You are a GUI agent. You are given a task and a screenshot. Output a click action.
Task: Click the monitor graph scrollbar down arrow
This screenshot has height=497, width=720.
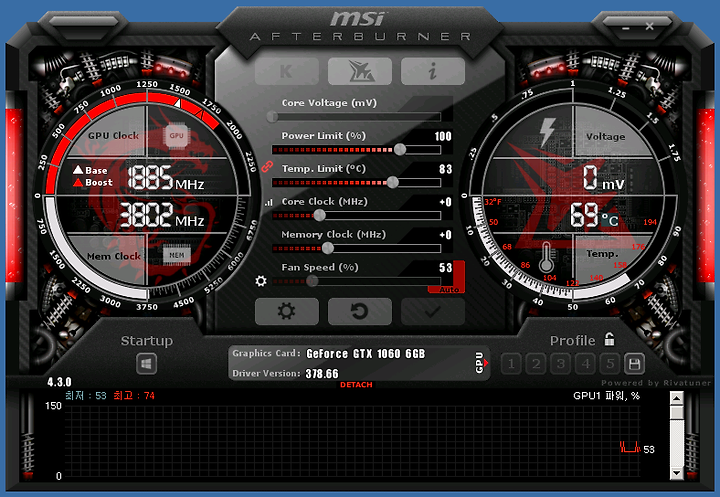coord(676,473)
